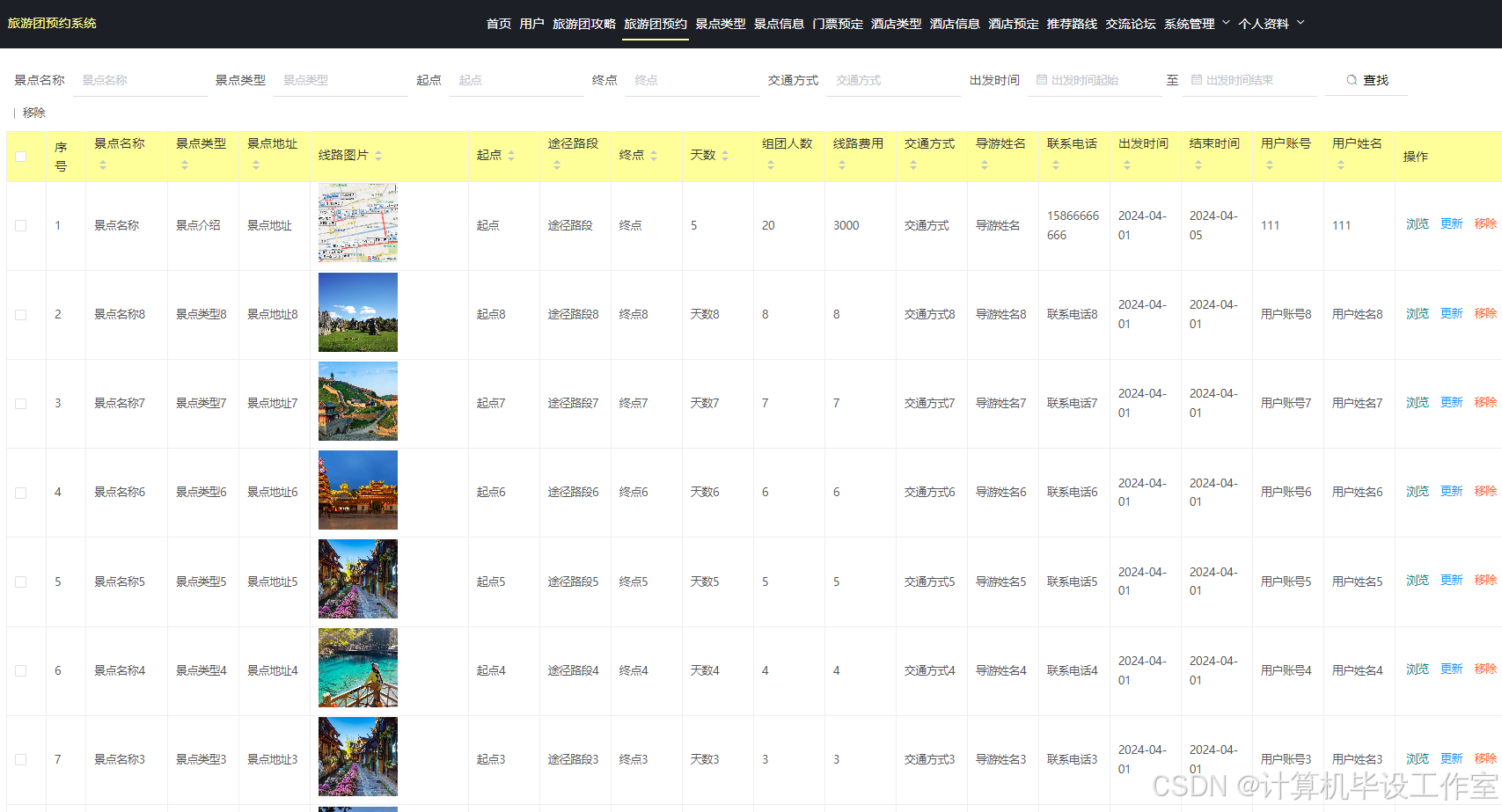This screenshot has height=812, width=1502.
Task: Sort by 天数 column arrows
Action: pos(725,156)
